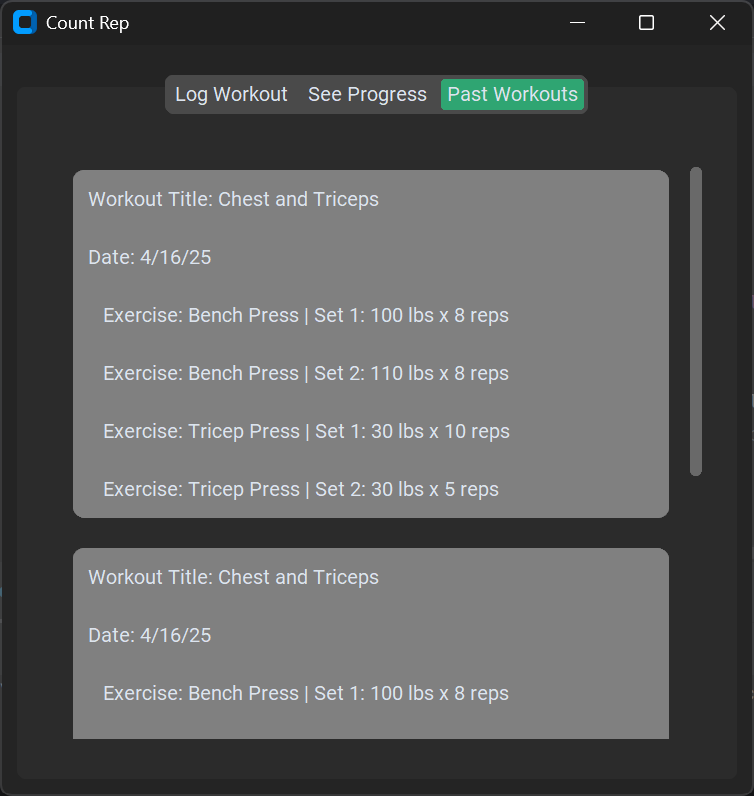Viewport: 754px width, 796px height.
Task: Click the Tricep Press Set 1 entry
Action: [306, 431]
